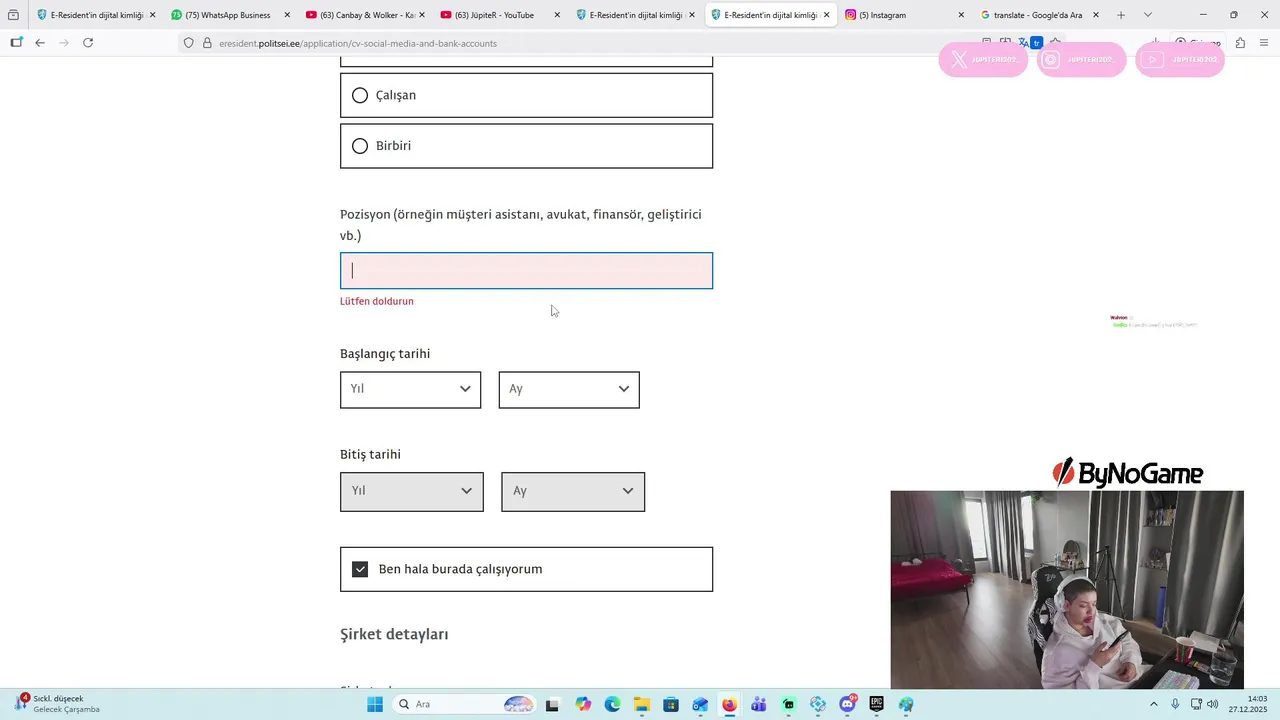Open Başlangıç tarihi Ay dropdown

[x=569, y=389]
